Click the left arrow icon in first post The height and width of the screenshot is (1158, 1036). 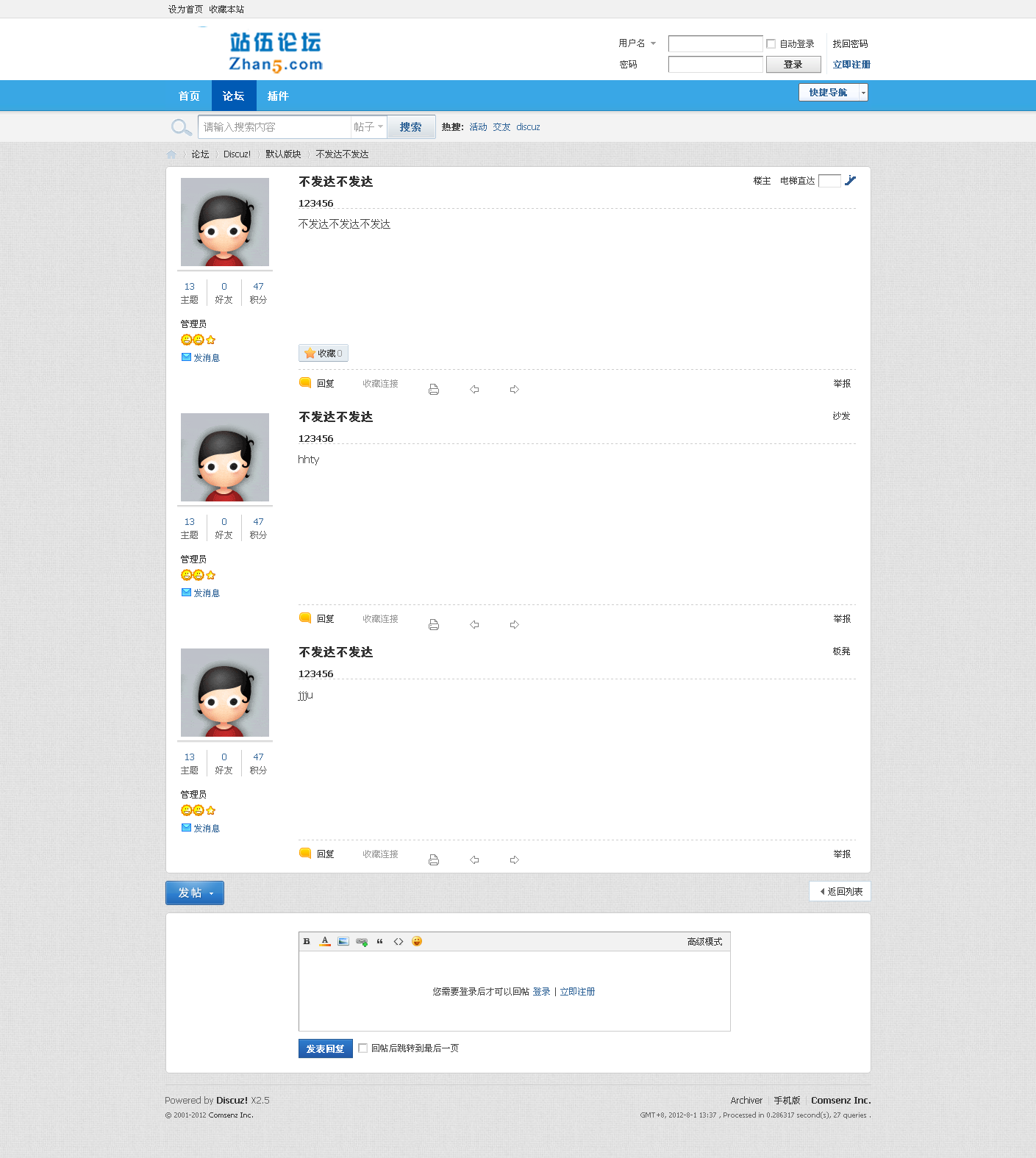[474, 390]
